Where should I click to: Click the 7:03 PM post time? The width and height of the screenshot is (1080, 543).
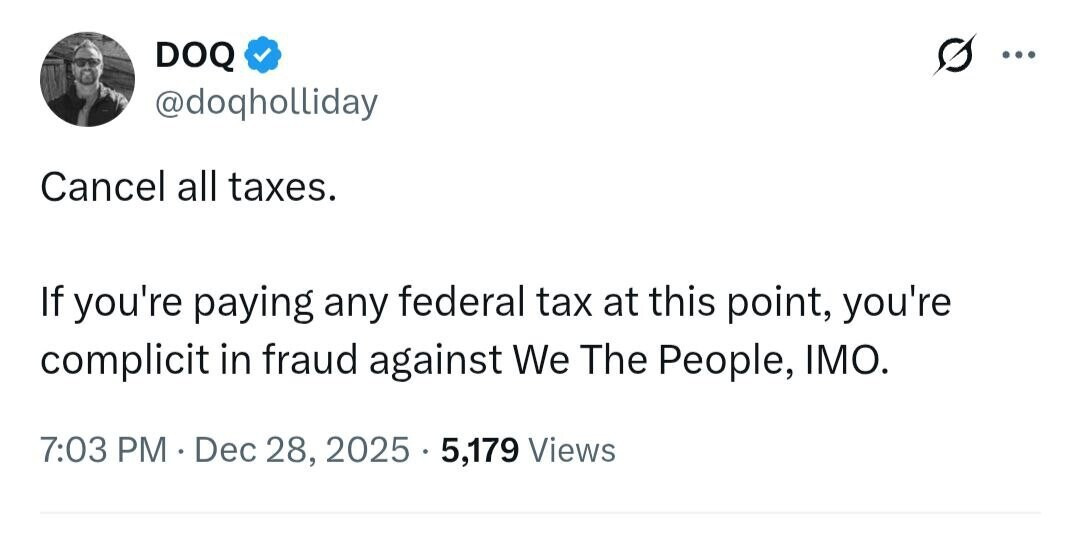pos(103,450)
